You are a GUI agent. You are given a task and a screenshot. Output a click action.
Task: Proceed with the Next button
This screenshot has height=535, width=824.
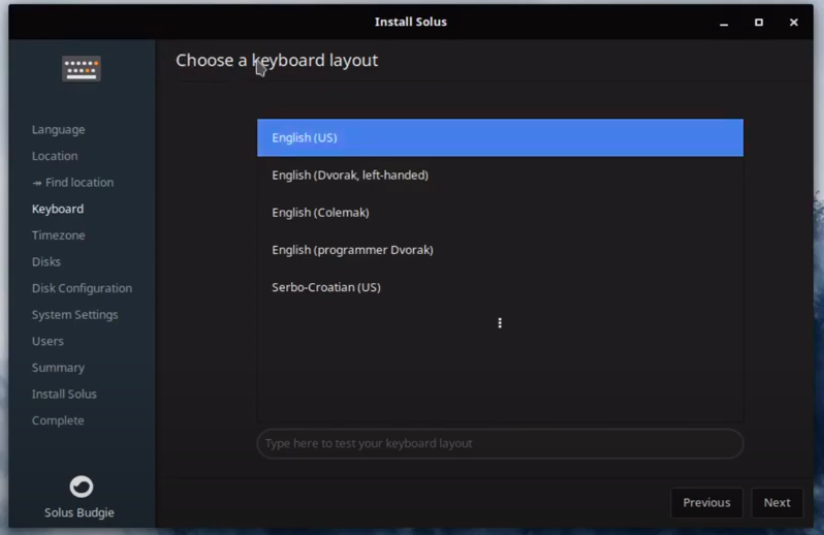tap(777, 502)
